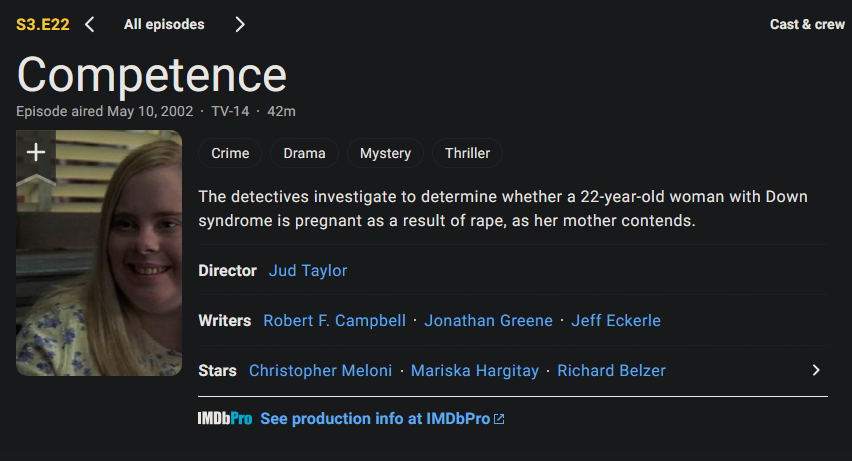The height and width of the screenshot is (461, 852).
Task: Go to next episode with right chevron
Action: pyautogui.click(x=239, y=25)
